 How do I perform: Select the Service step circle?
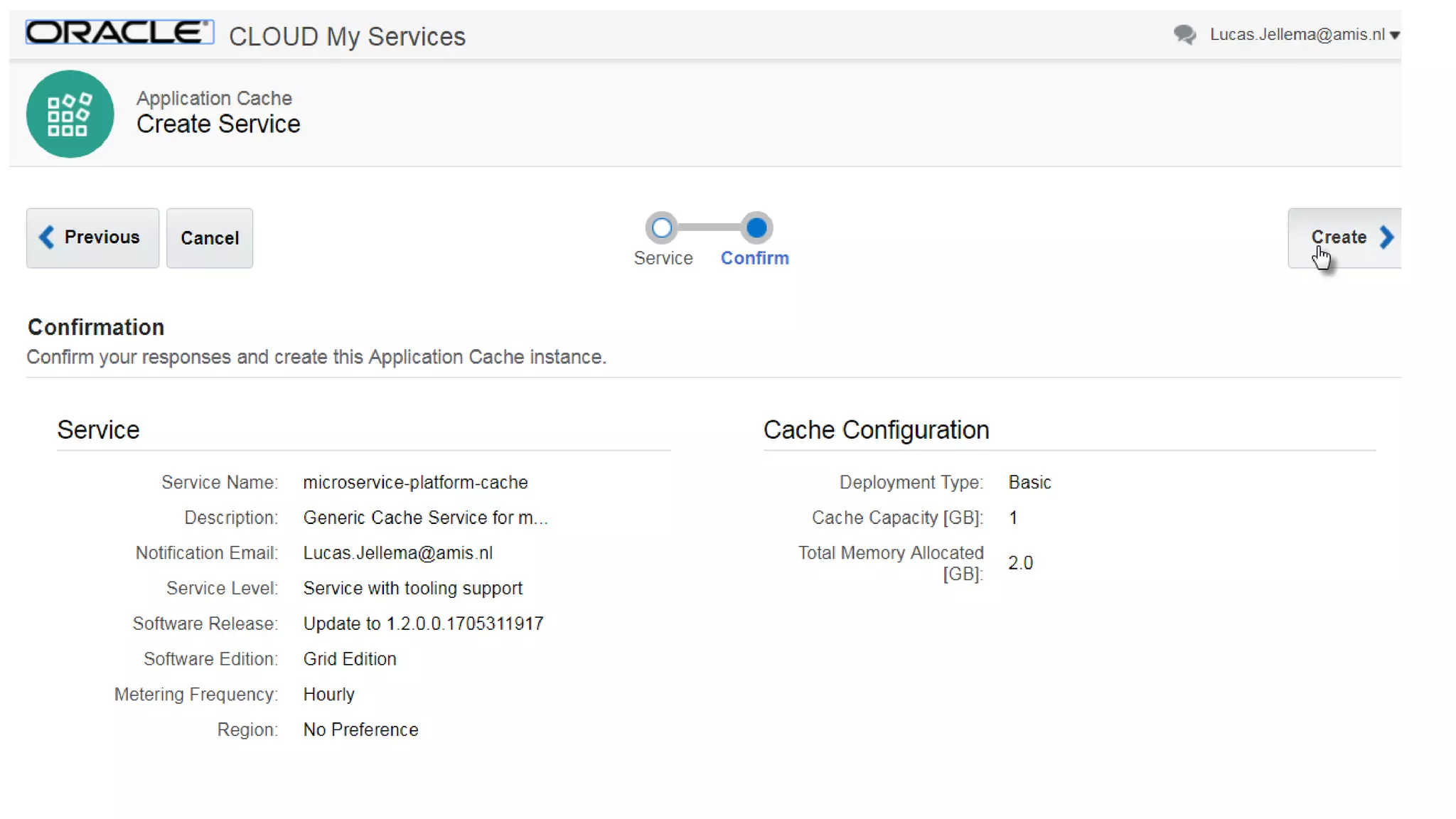coord(662,228)
